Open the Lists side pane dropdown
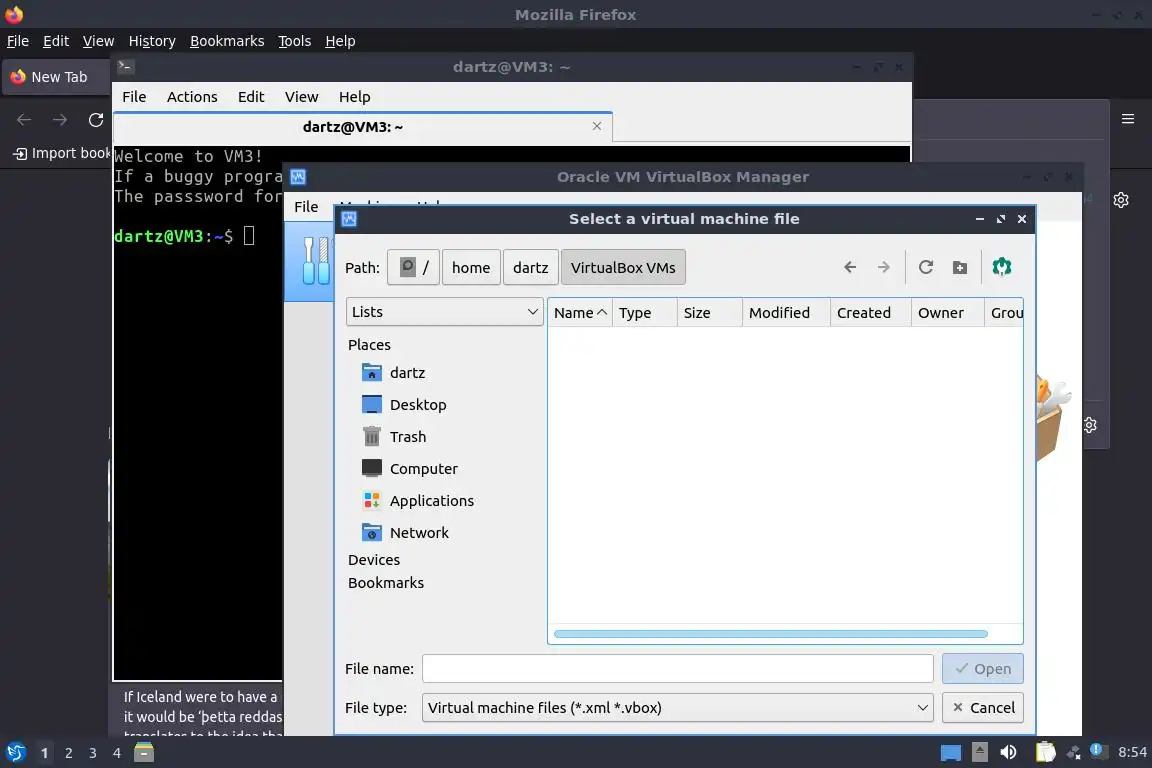 coord(444,312)
